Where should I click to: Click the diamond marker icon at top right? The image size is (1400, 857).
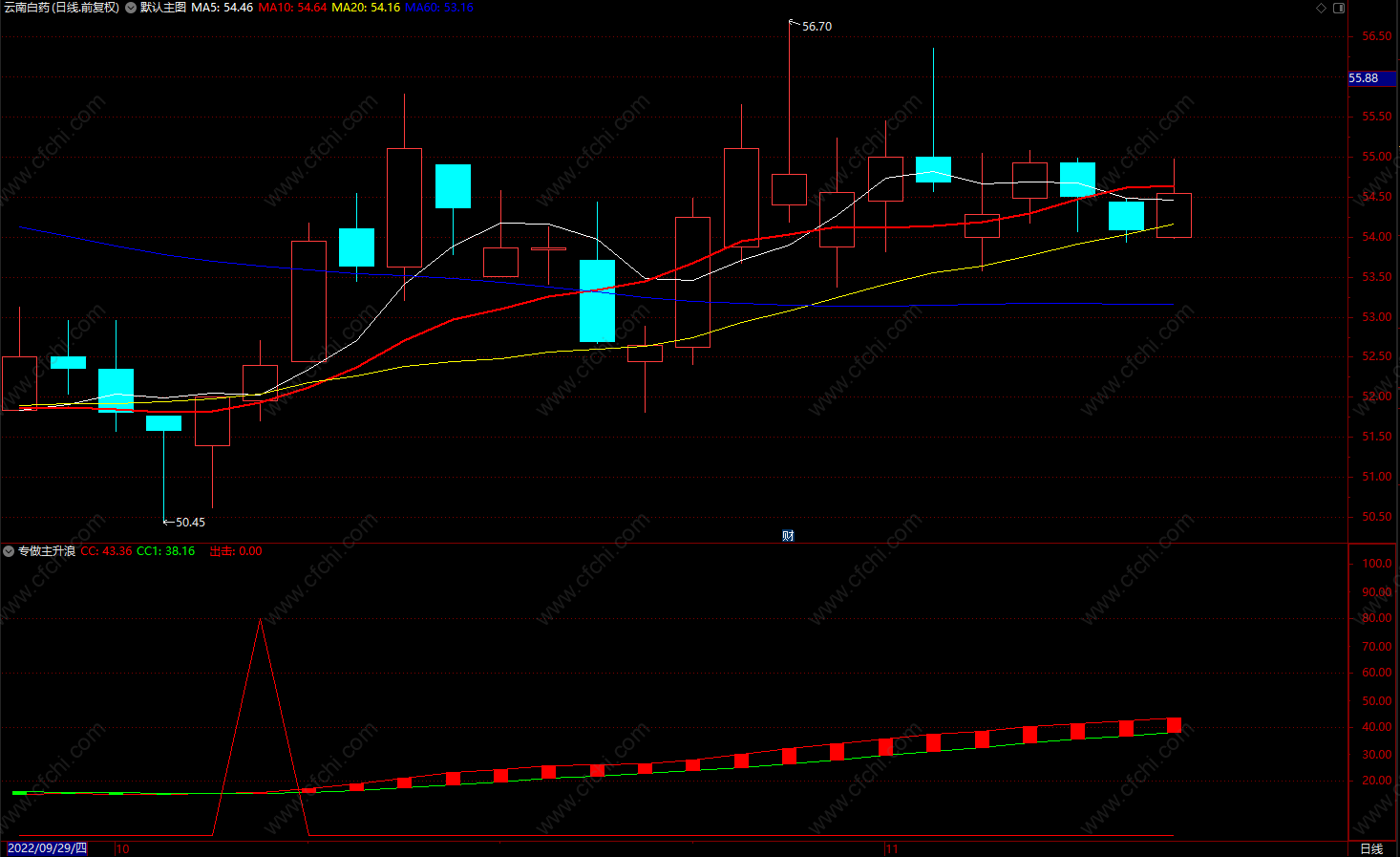1322,8
